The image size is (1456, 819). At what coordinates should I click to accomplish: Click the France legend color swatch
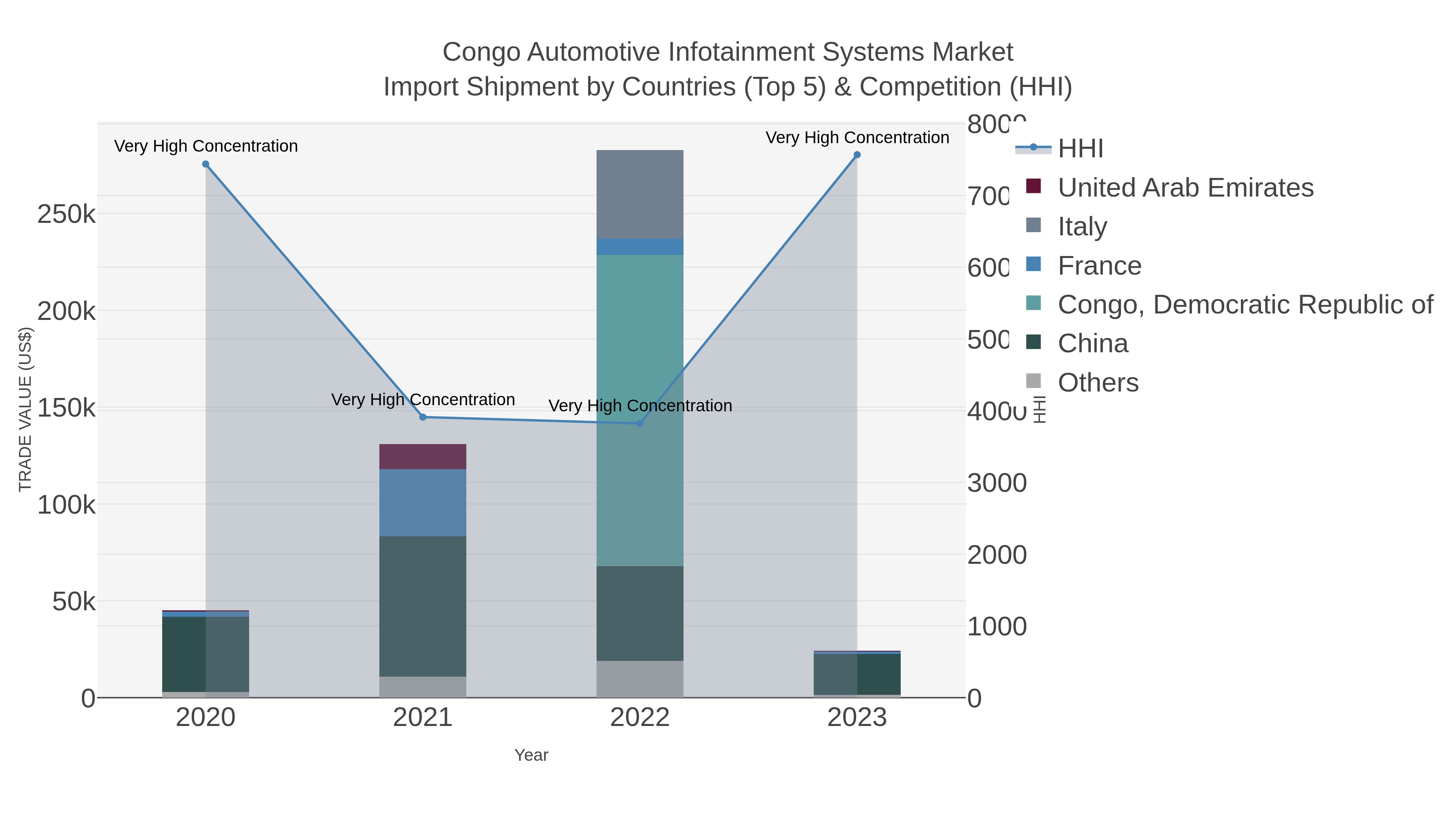tap(1033, 264)
